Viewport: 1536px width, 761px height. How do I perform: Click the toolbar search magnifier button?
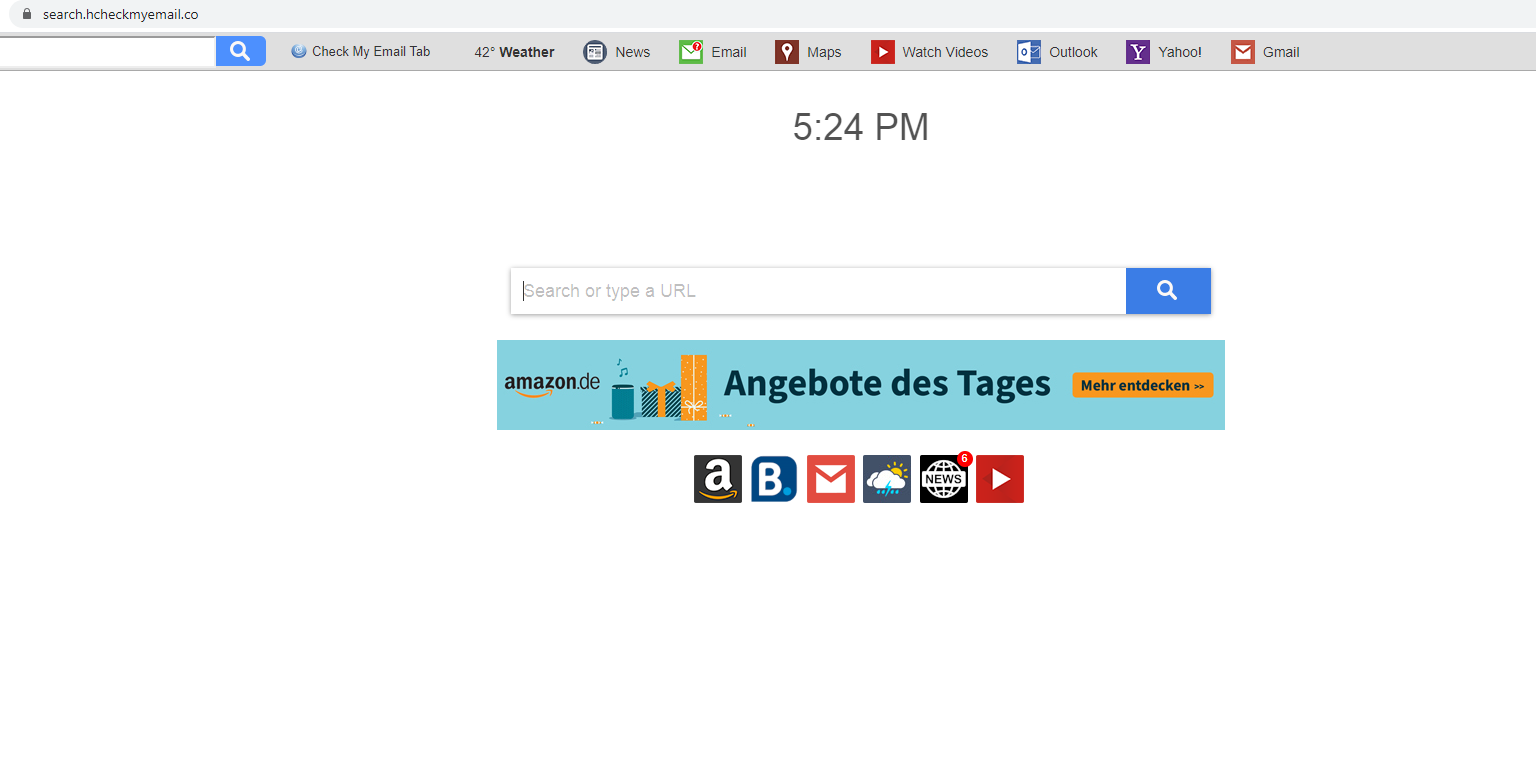point(240,51)
